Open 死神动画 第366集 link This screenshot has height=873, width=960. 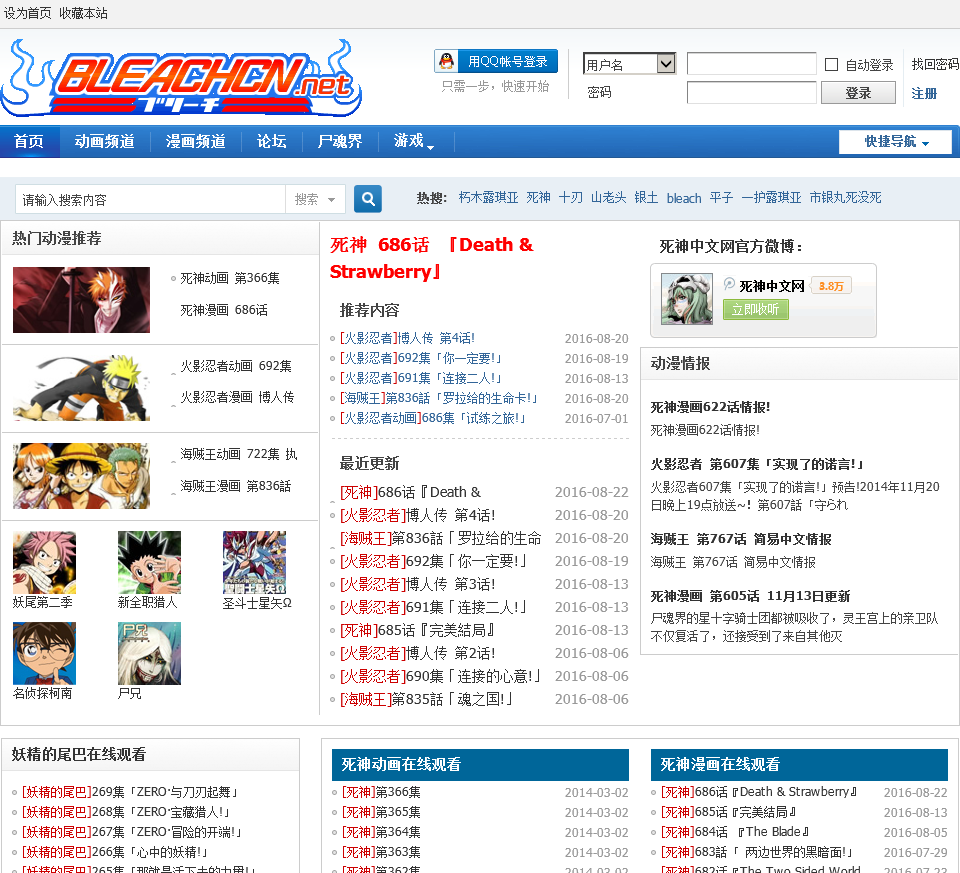click(x=230, y=278)
